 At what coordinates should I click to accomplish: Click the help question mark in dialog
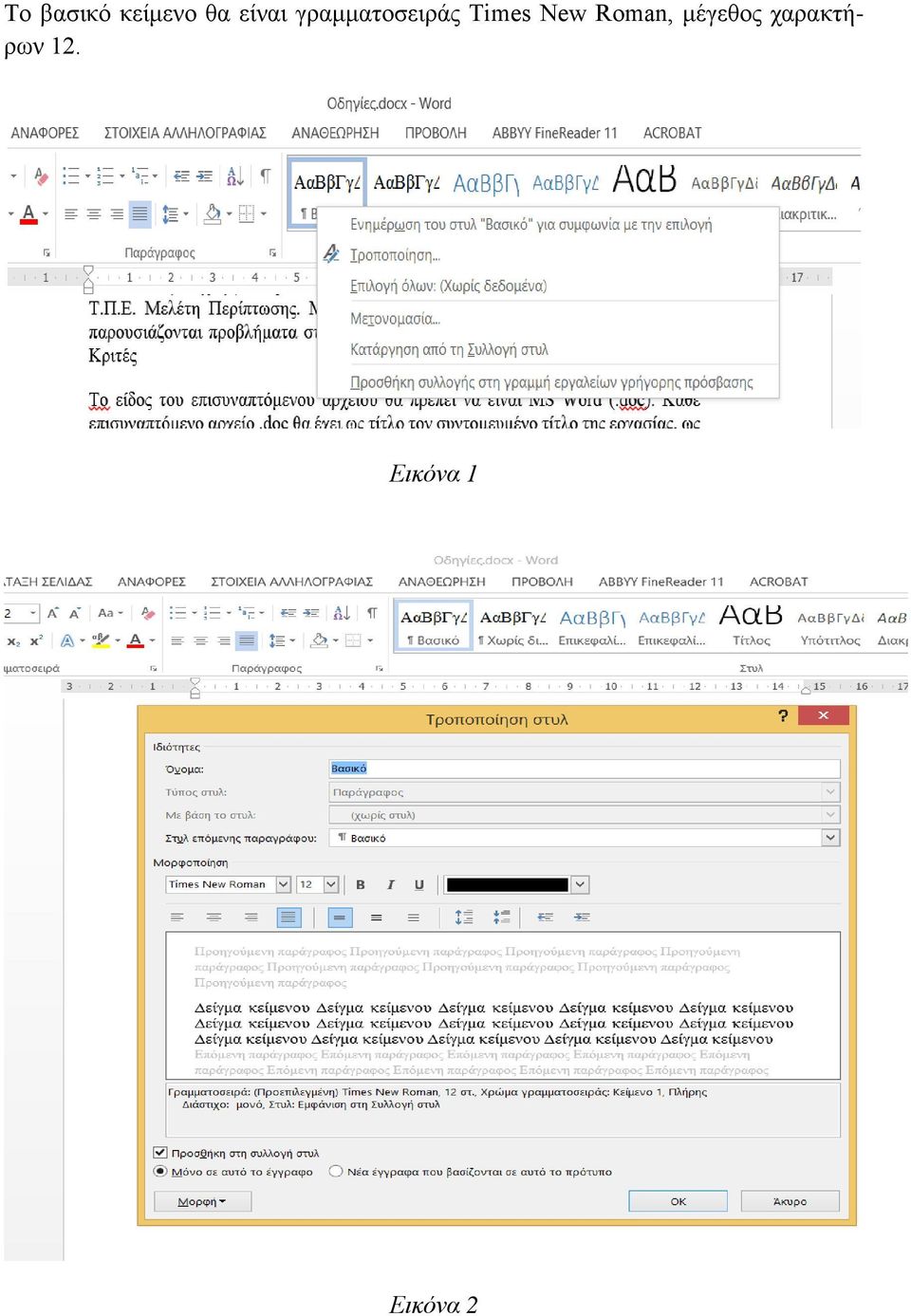coord(783,716)
